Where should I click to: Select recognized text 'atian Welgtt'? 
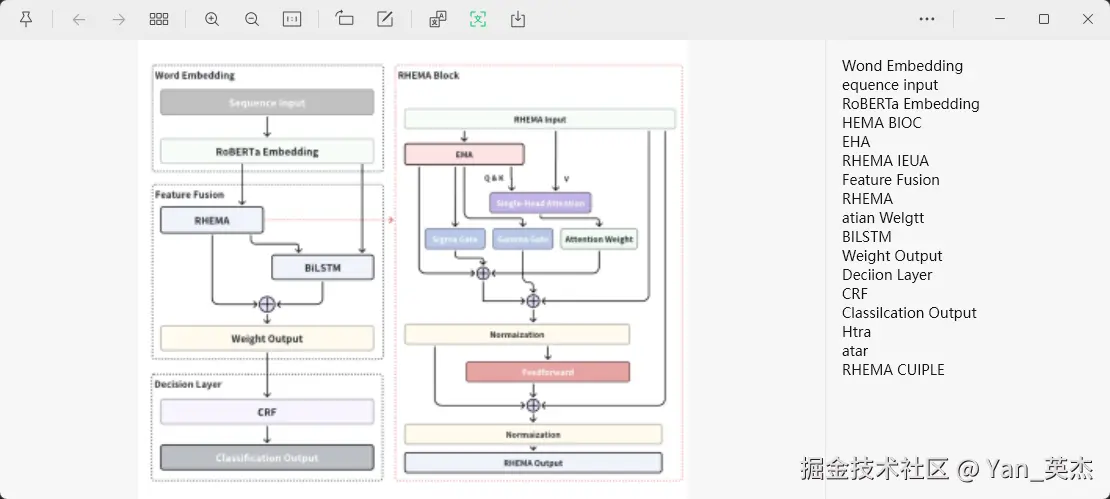click(x=883, y=218)
